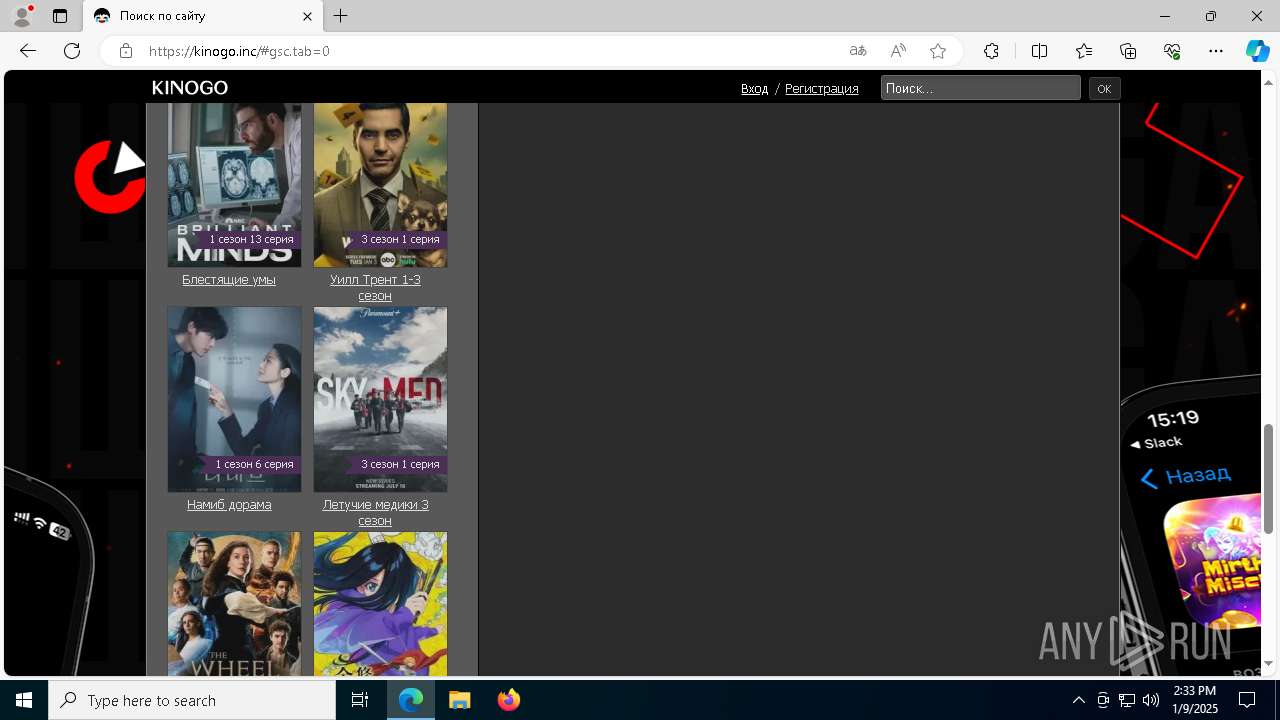
Task: Select the Поиск по сайту tab
Action: [x=203, y=16]
